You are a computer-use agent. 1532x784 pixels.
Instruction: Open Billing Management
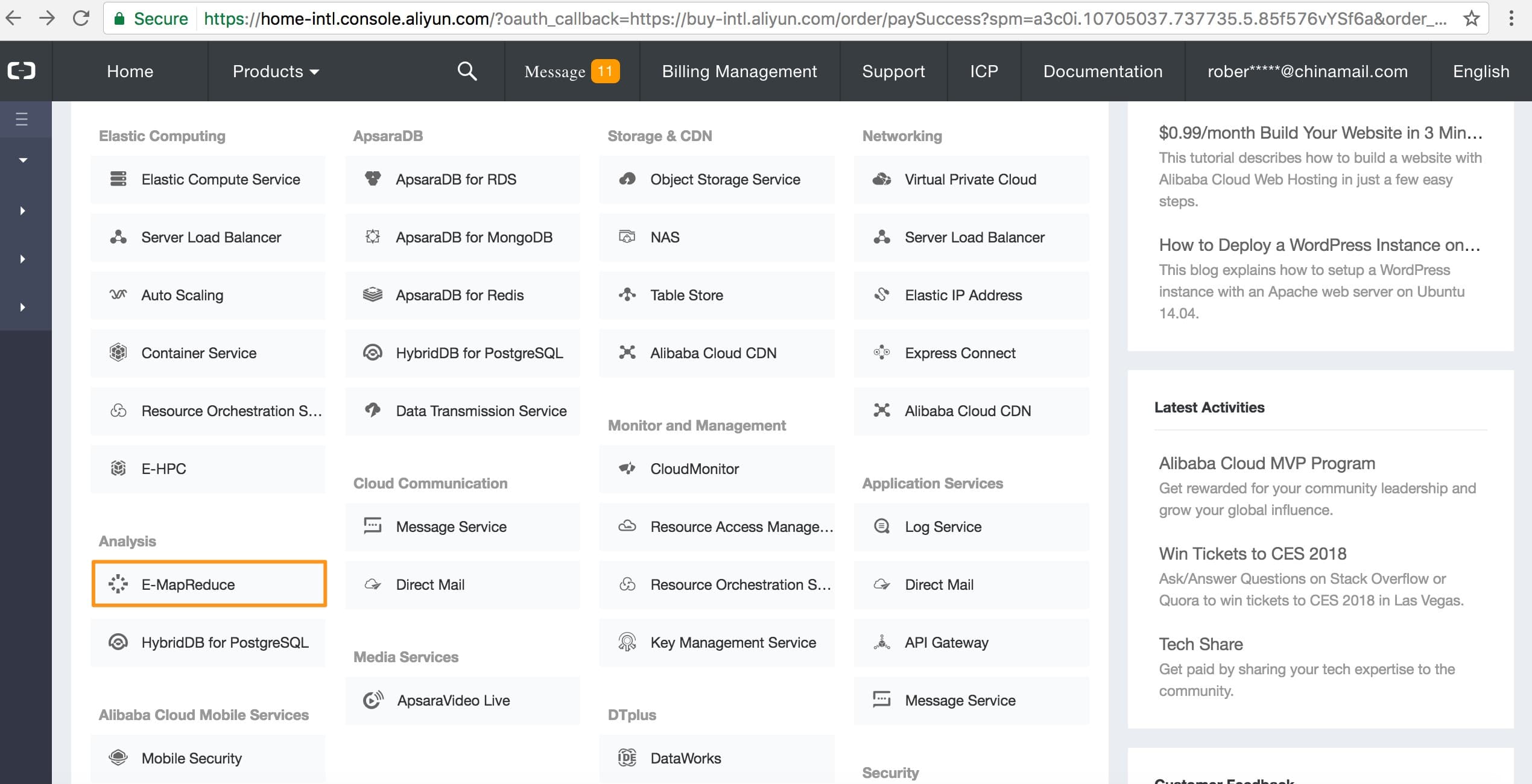point(739,71)
